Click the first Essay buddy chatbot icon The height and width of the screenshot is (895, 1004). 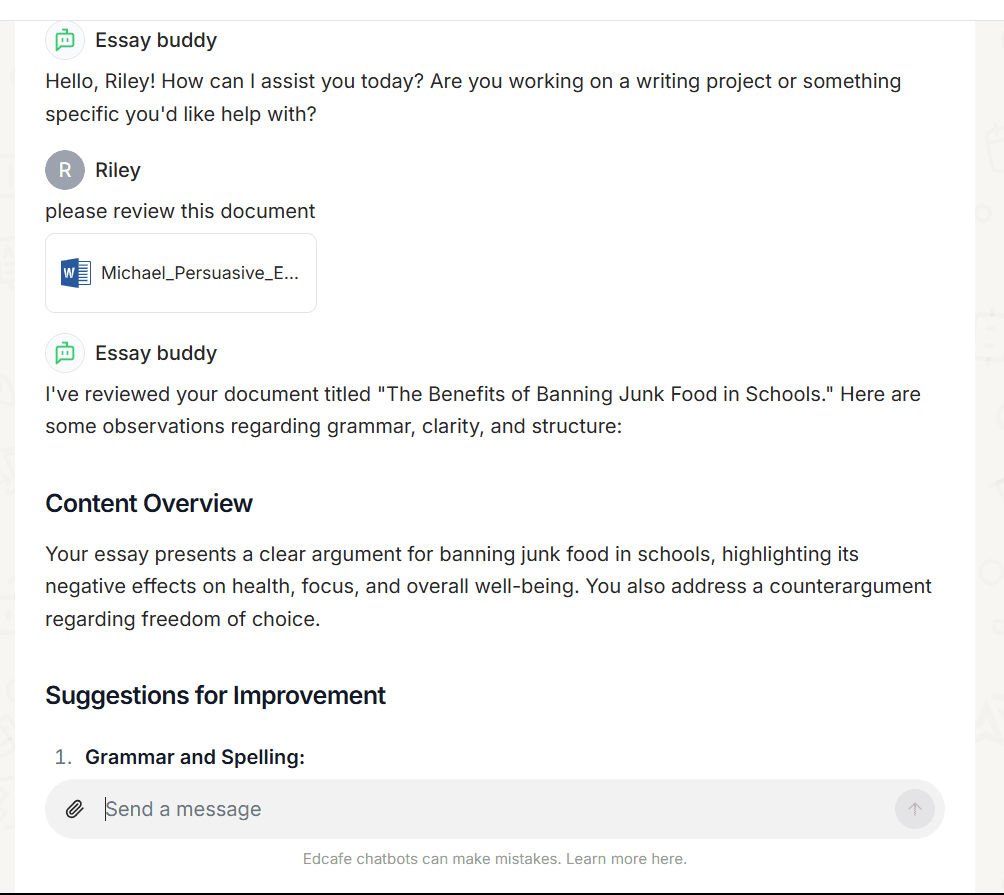(65, 40)
